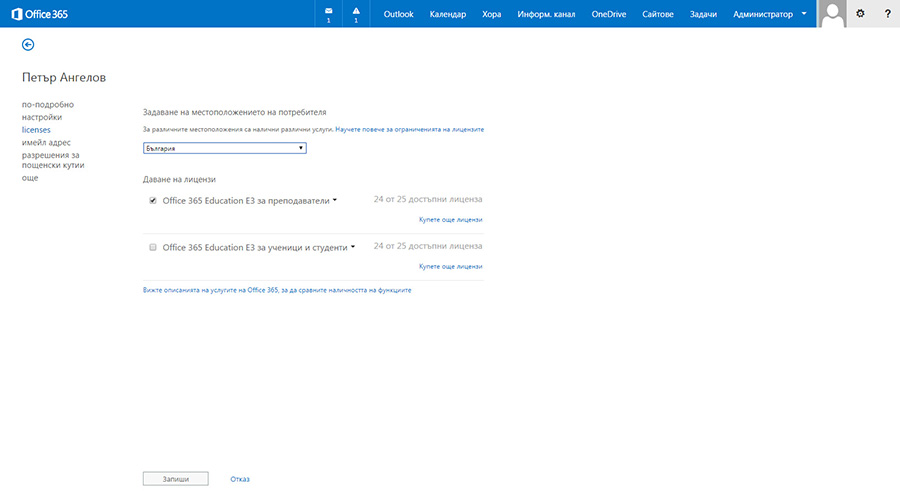This screenshot has height=491, width=900.
Task: Check Office 365 Education E3 за ученици и студенти
Action: [x=153, y=248]
